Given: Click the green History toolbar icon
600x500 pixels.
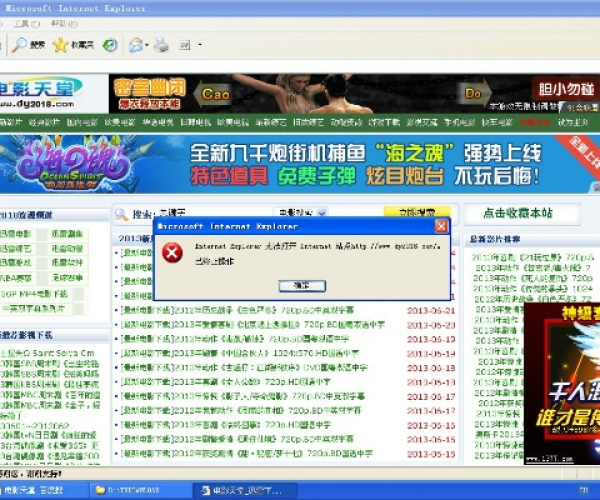Looking at the screenshot, I should [x=110, y=45].
